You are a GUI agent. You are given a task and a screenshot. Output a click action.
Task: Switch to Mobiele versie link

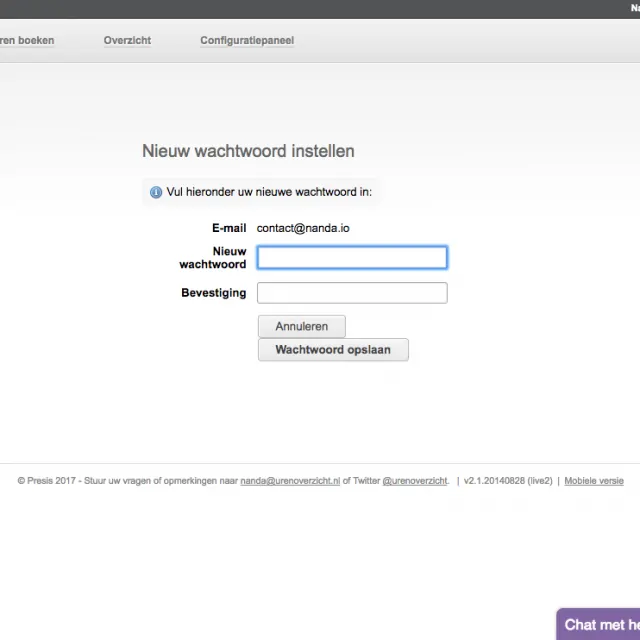click(x=594, y=481)
